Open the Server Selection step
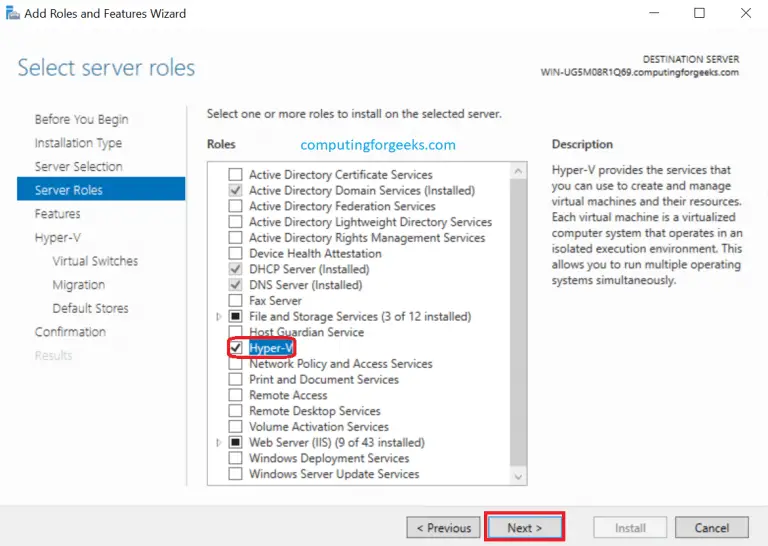 (79, 167)
